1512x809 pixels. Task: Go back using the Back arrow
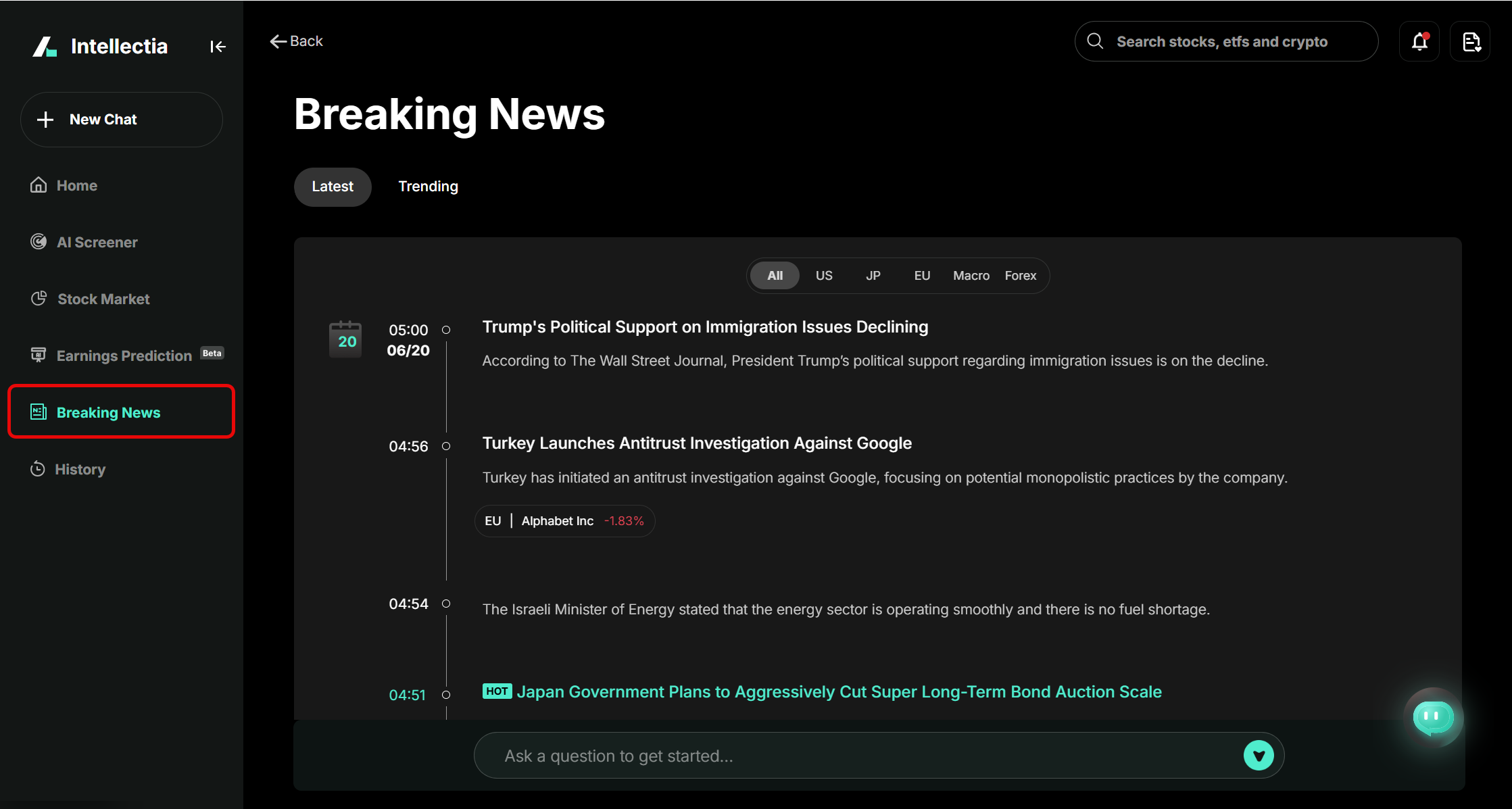pos(296,41)
